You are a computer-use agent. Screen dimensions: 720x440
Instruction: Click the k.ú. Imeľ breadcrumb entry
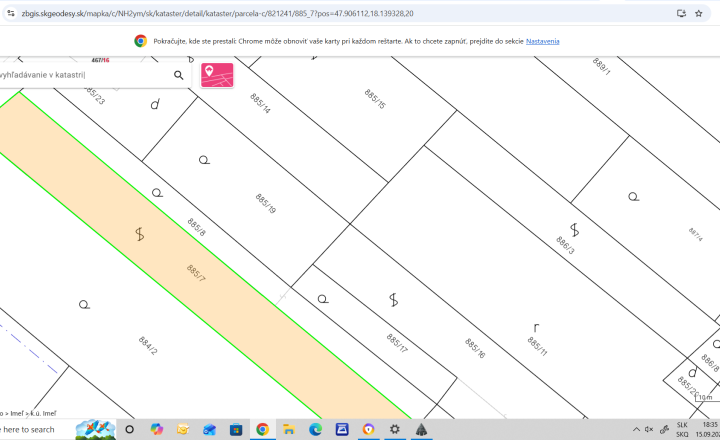(x=43, y=413)
